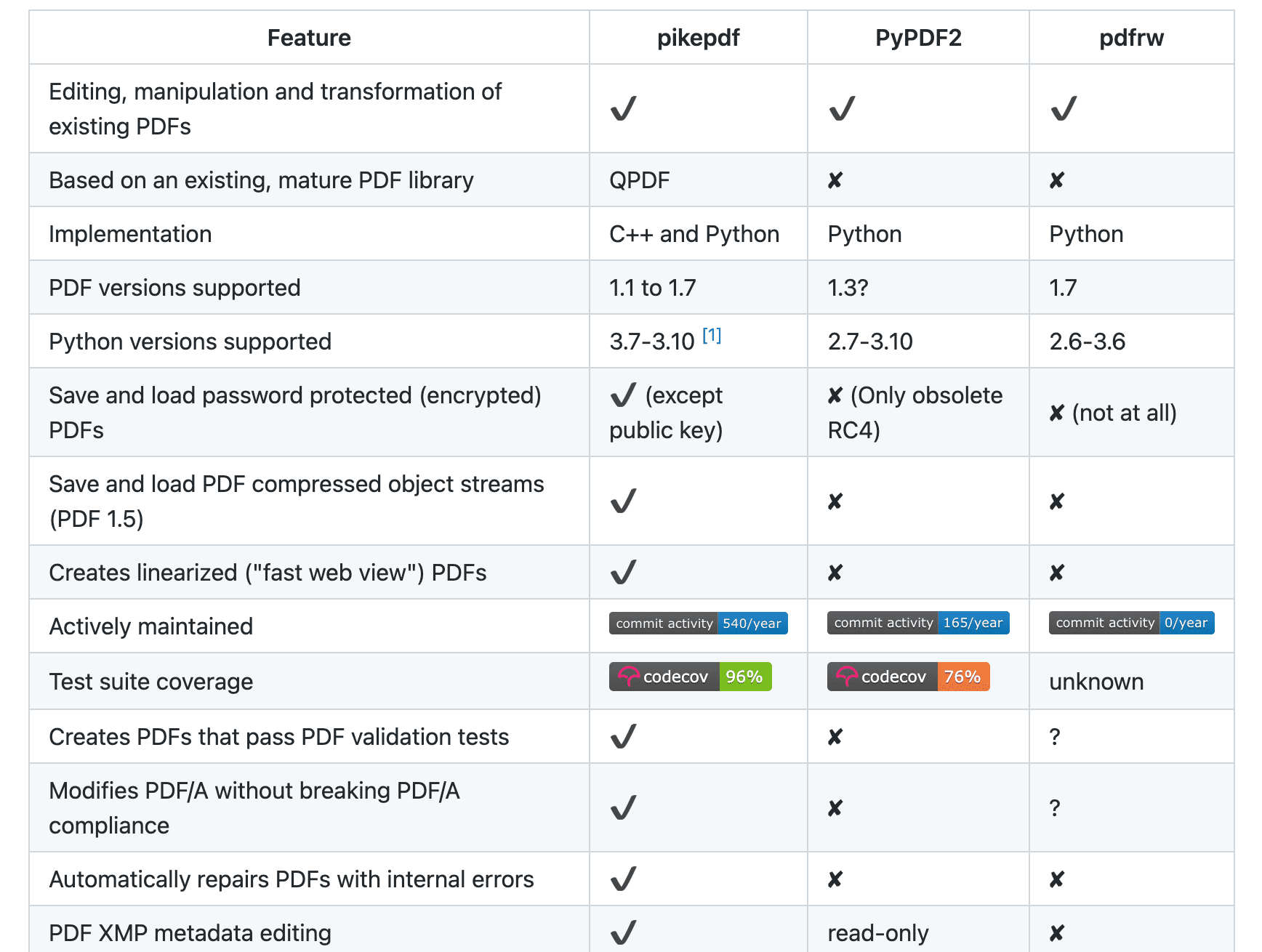Click PyPDF2 cross for mature PDF library
Image resolution: width=1262 pixels, height=952 pixels.
point(835,180)
